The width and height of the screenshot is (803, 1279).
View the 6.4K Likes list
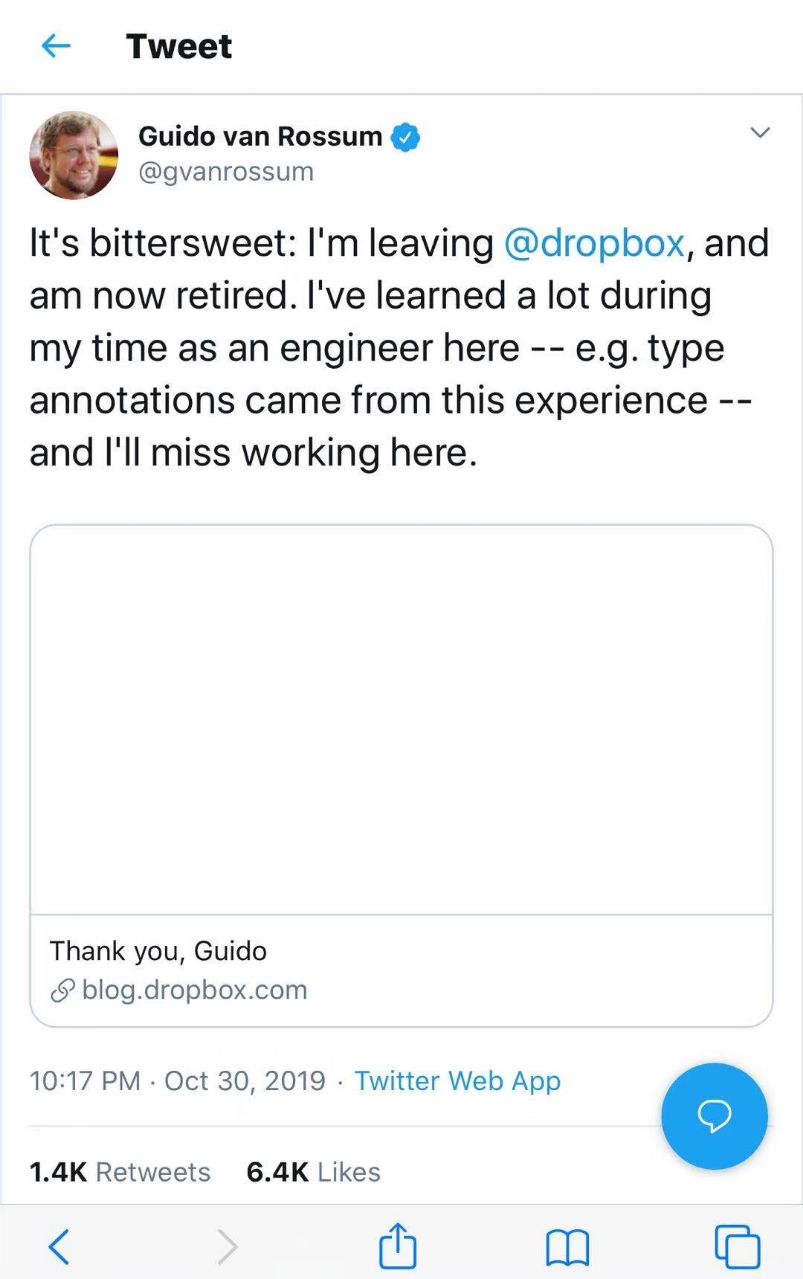coord(313,1172)
